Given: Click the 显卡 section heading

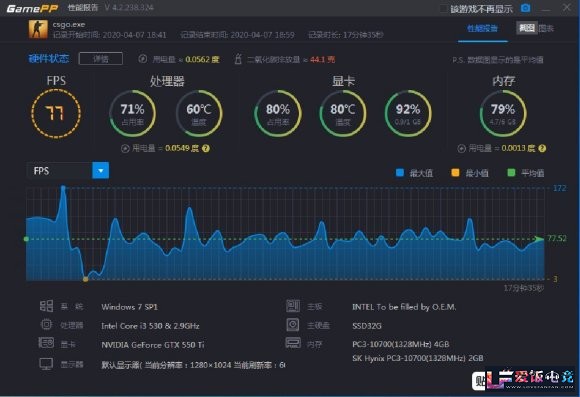Looking at the screenshot, I should coord(343,81).
